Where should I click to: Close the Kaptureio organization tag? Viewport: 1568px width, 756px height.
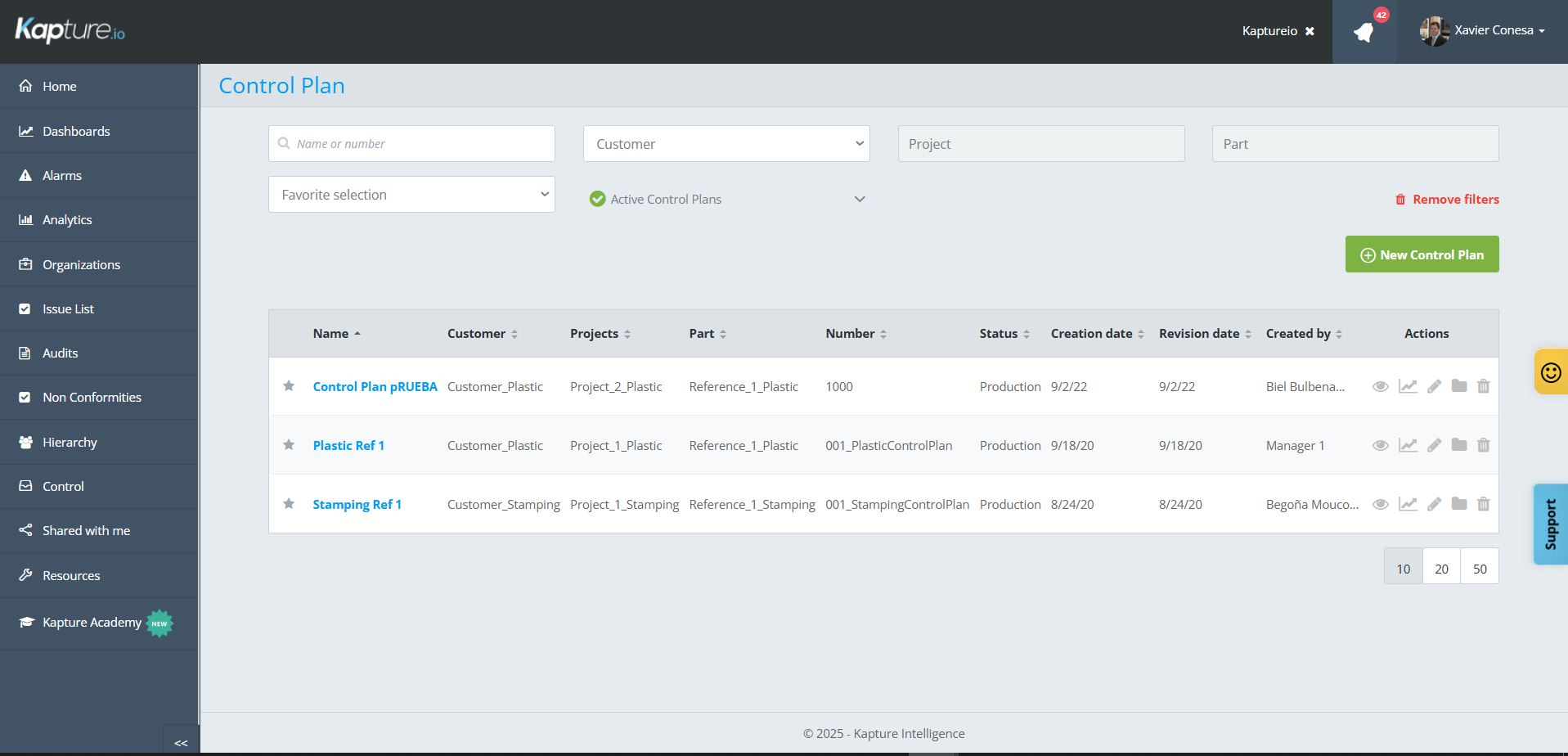pos(1310,31)
